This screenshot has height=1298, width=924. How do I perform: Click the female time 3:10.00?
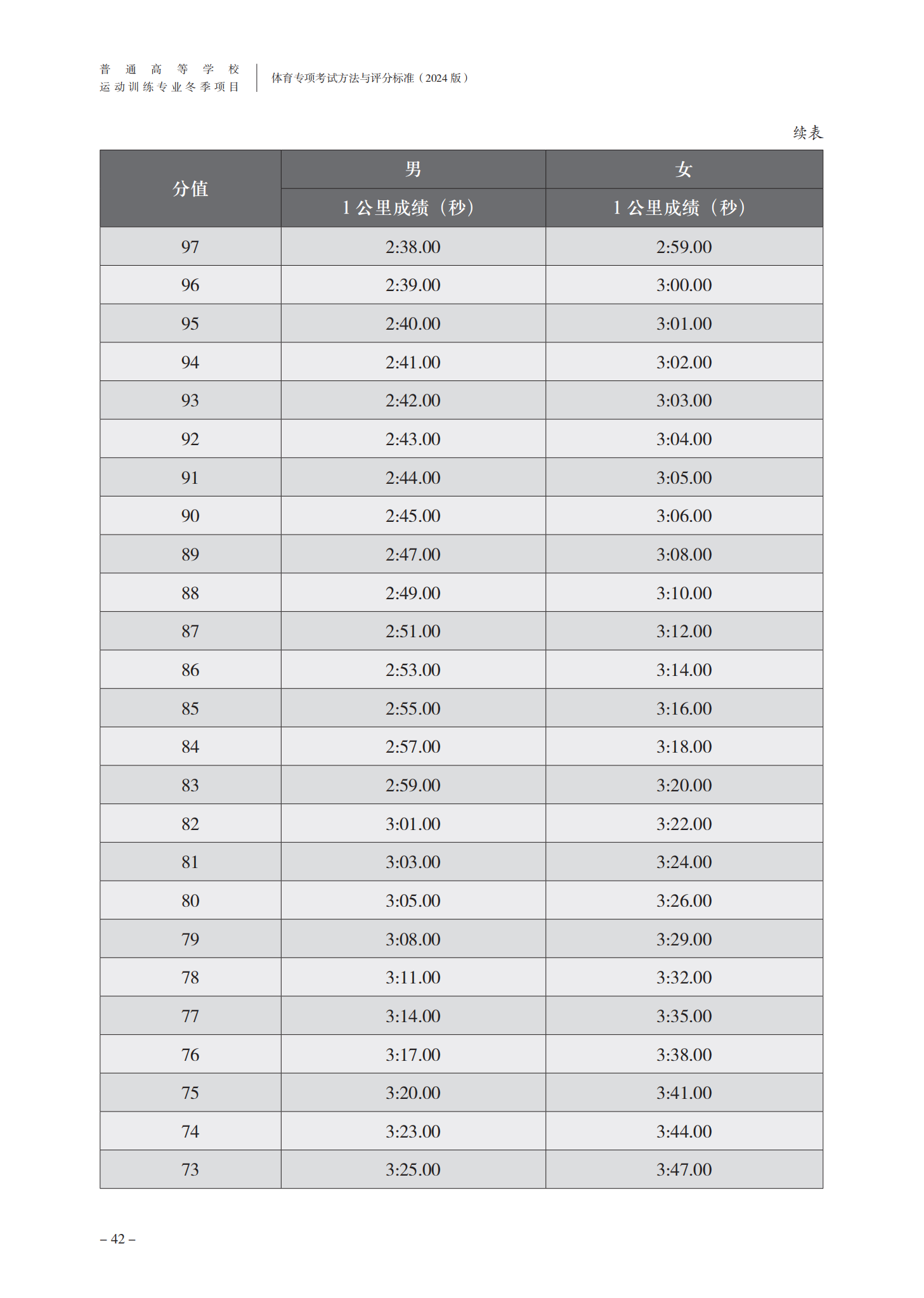[x=684, y=593]
